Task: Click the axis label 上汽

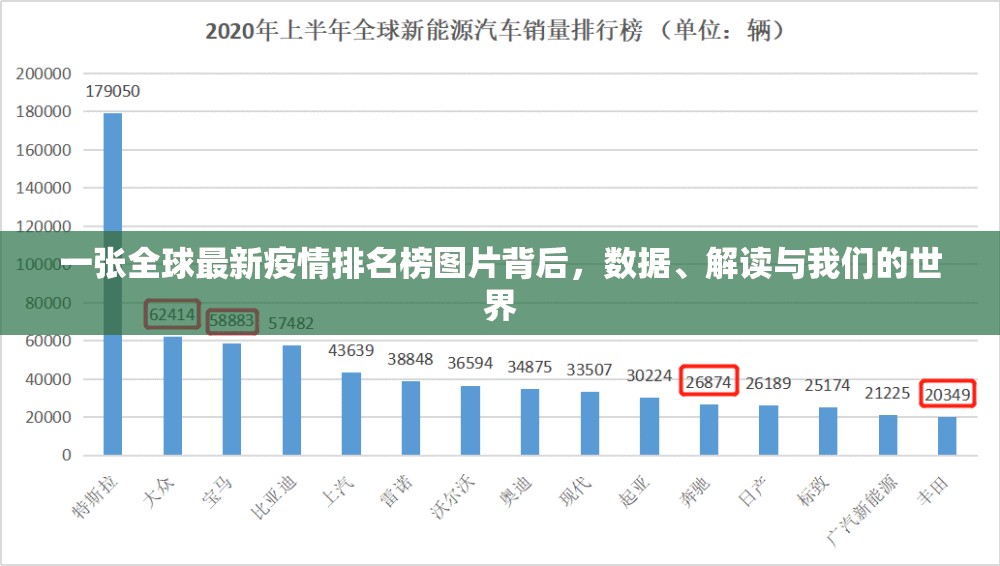Action: [337, 492]
